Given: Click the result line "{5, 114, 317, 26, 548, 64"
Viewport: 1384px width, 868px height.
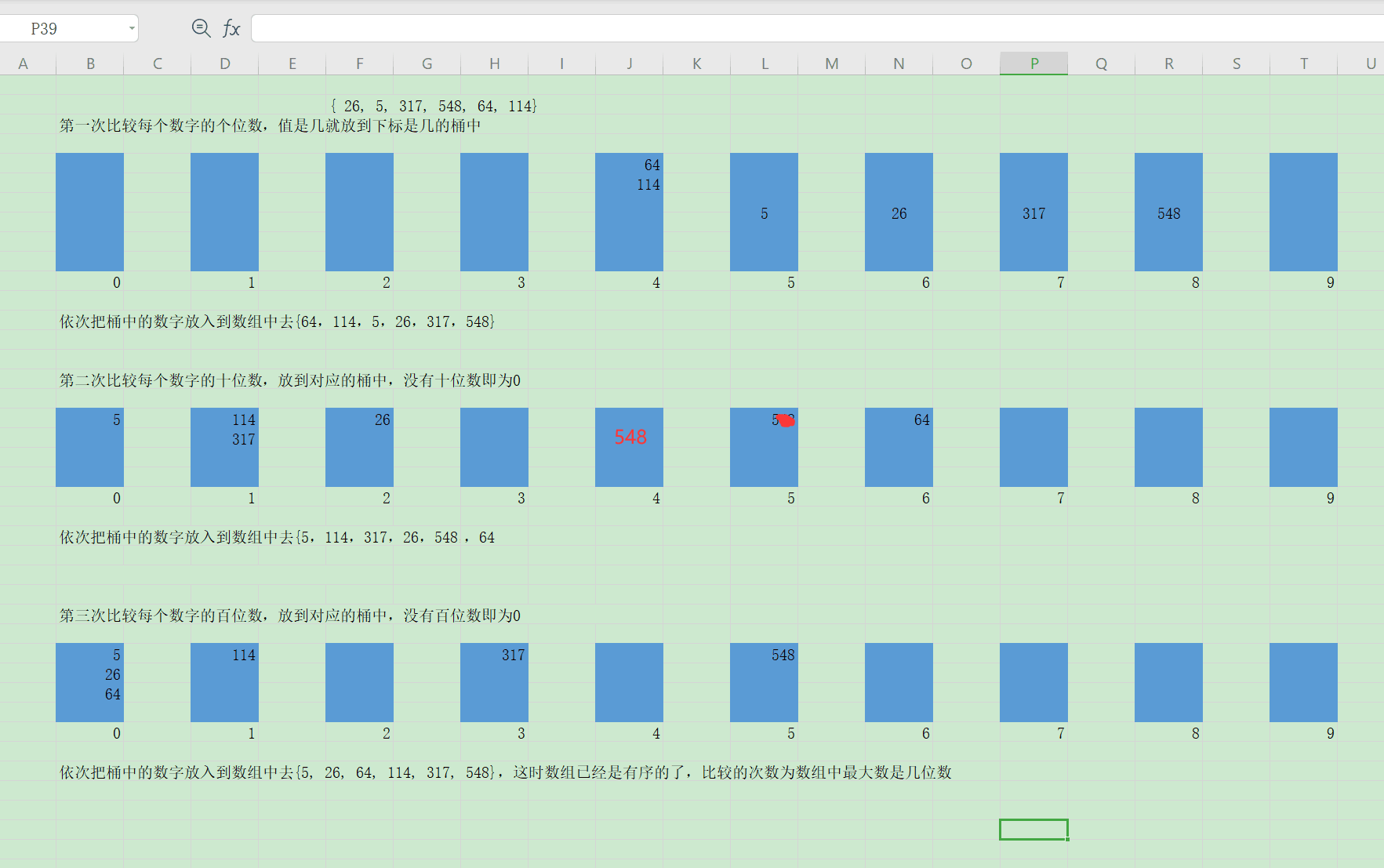Looking at the screenshot, I should pyautogui.click(x=394, y=537).
